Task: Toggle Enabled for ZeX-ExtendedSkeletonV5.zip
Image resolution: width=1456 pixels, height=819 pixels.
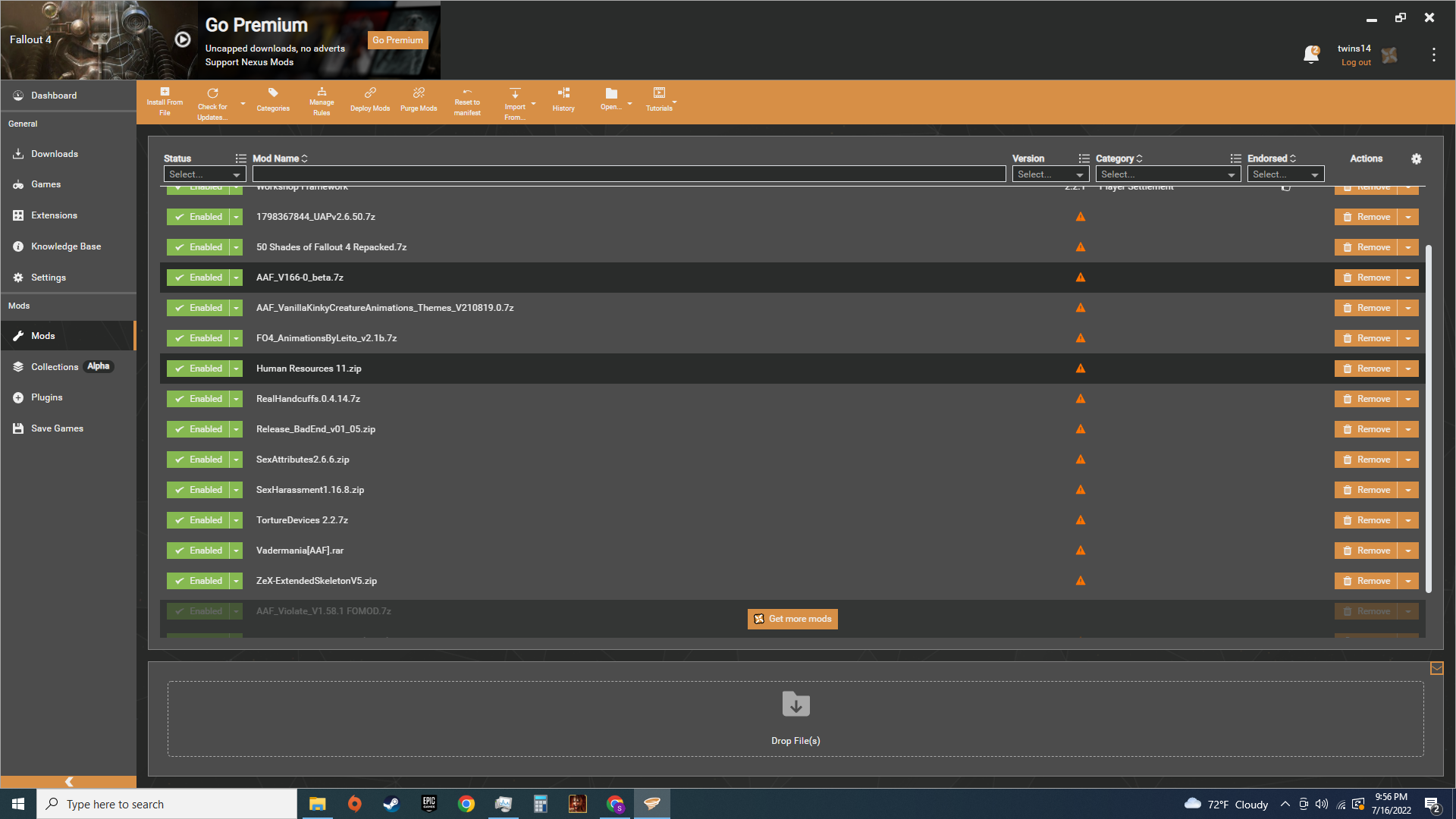Action: click(198, 581)
